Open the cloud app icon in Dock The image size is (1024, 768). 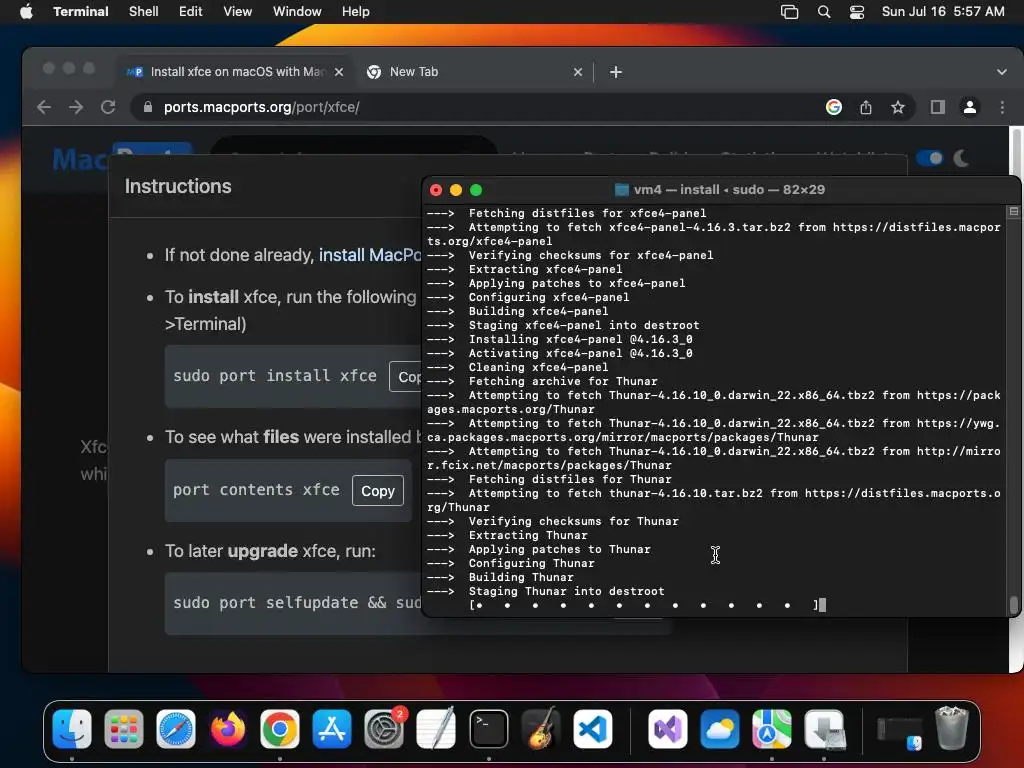click(720, 729)
